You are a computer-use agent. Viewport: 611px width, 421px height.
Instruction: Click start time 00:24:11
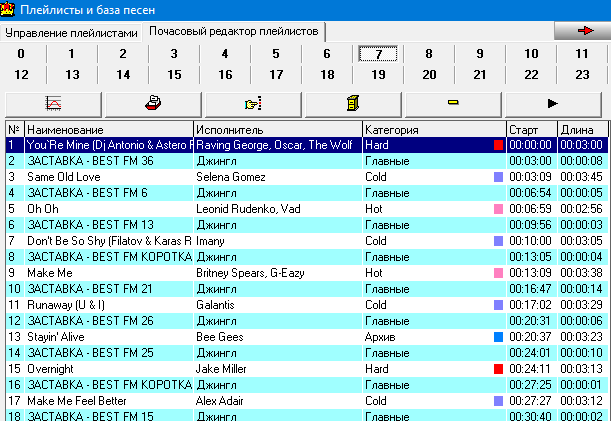pyautogui.click(x=530, y=369)
